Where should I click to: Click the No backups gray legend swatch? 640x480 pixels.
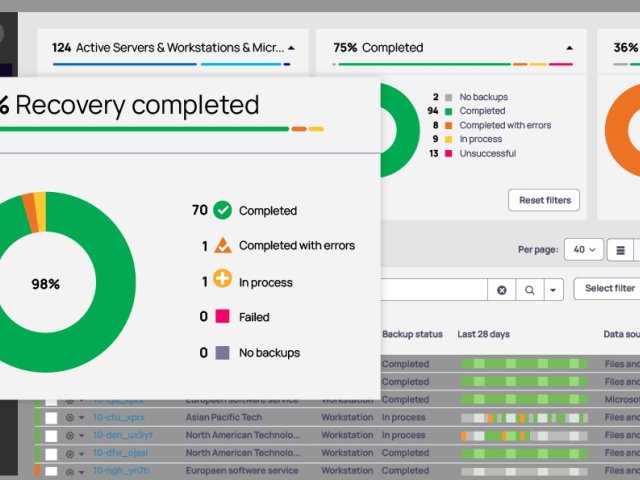click(448, 97)
